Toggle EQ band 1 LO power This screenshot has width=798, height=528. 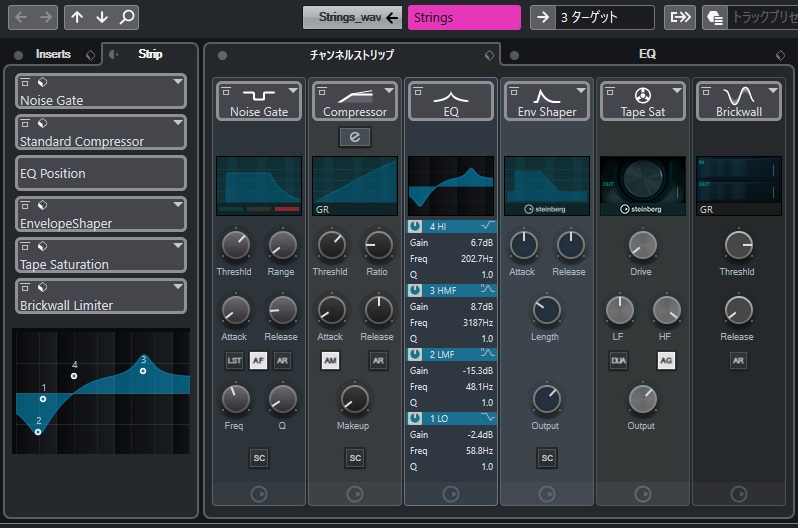pos(415,418)
